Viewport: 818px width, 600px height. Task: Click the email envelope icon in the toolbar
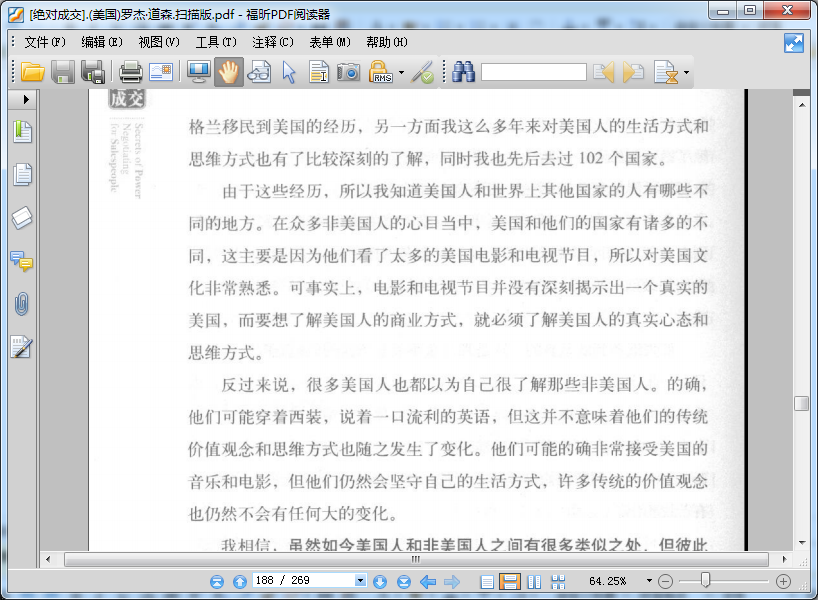pyautogui.click(x=161, y=72)
